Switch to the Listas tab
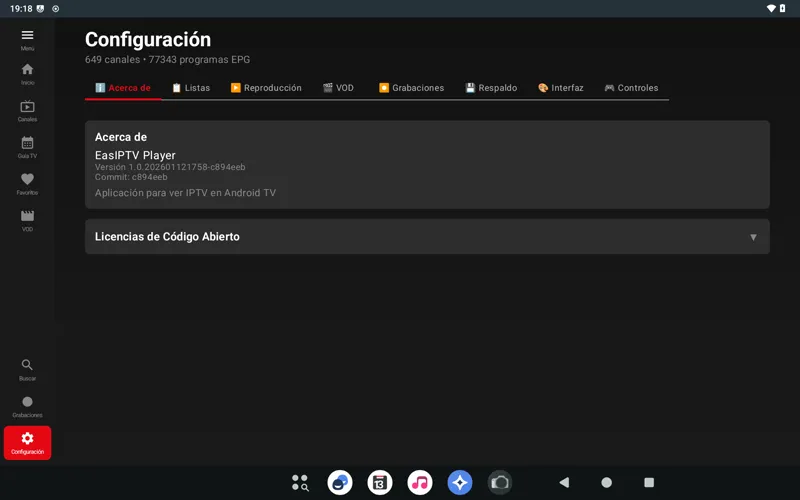This screenshot has width=800, height=500. pos(191,88)
